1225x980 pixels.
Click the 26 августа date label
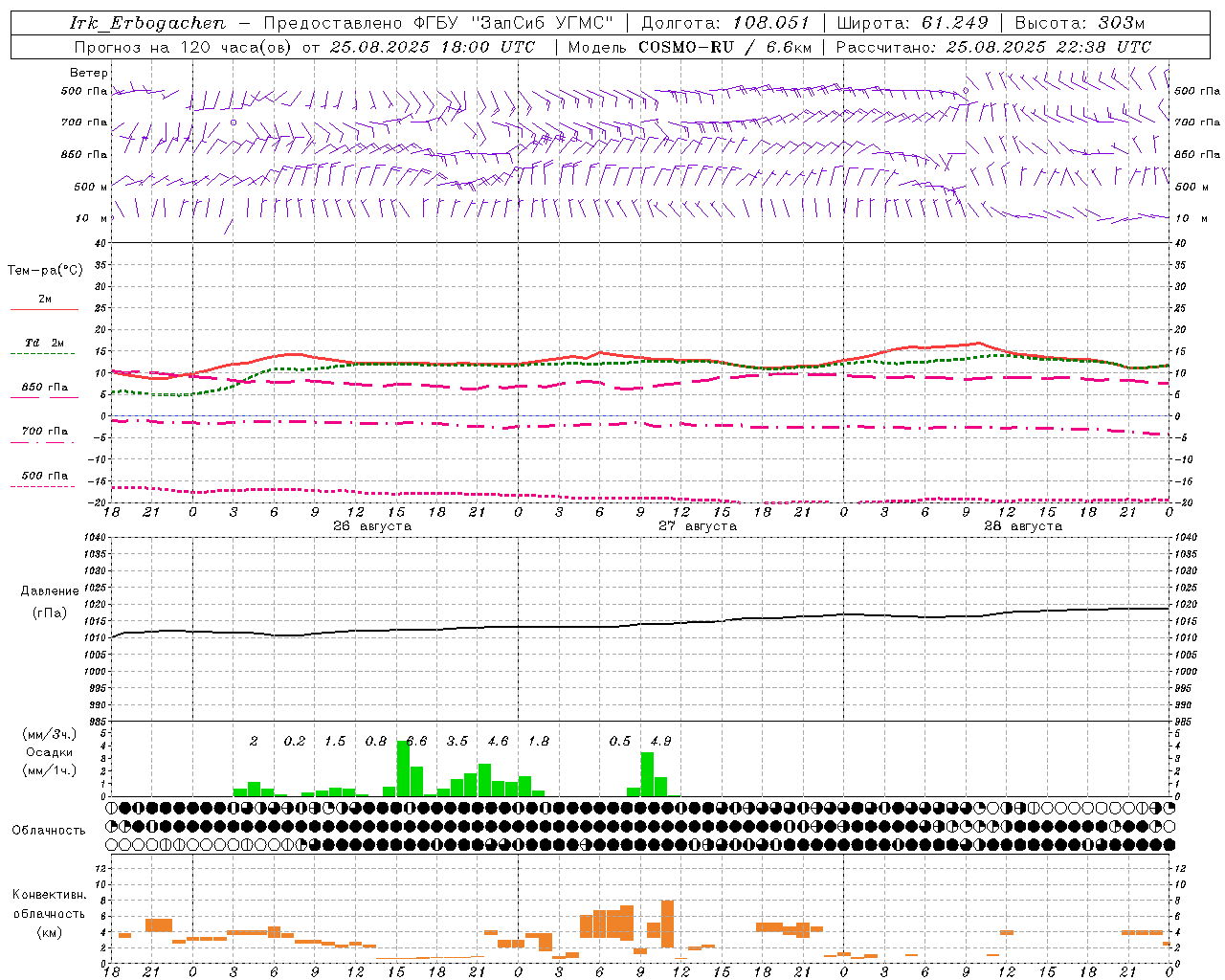pos(372,526)
